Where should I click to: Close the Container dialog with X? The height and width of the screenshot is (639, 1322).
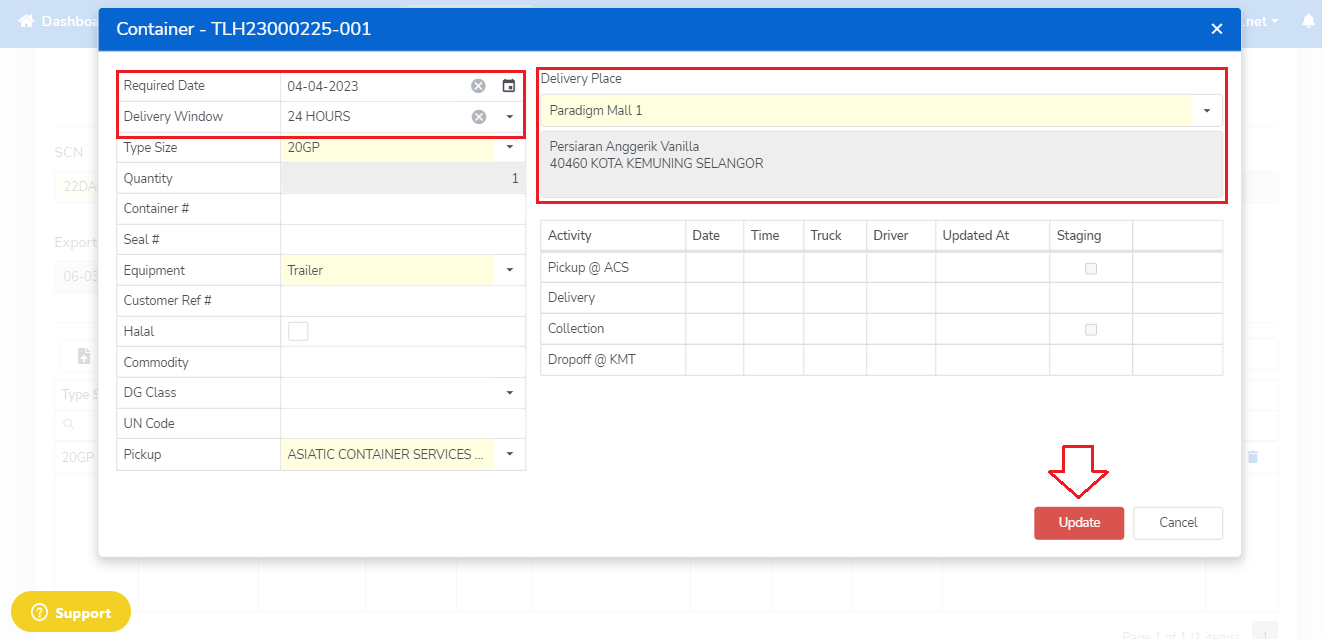point(1217,29)
